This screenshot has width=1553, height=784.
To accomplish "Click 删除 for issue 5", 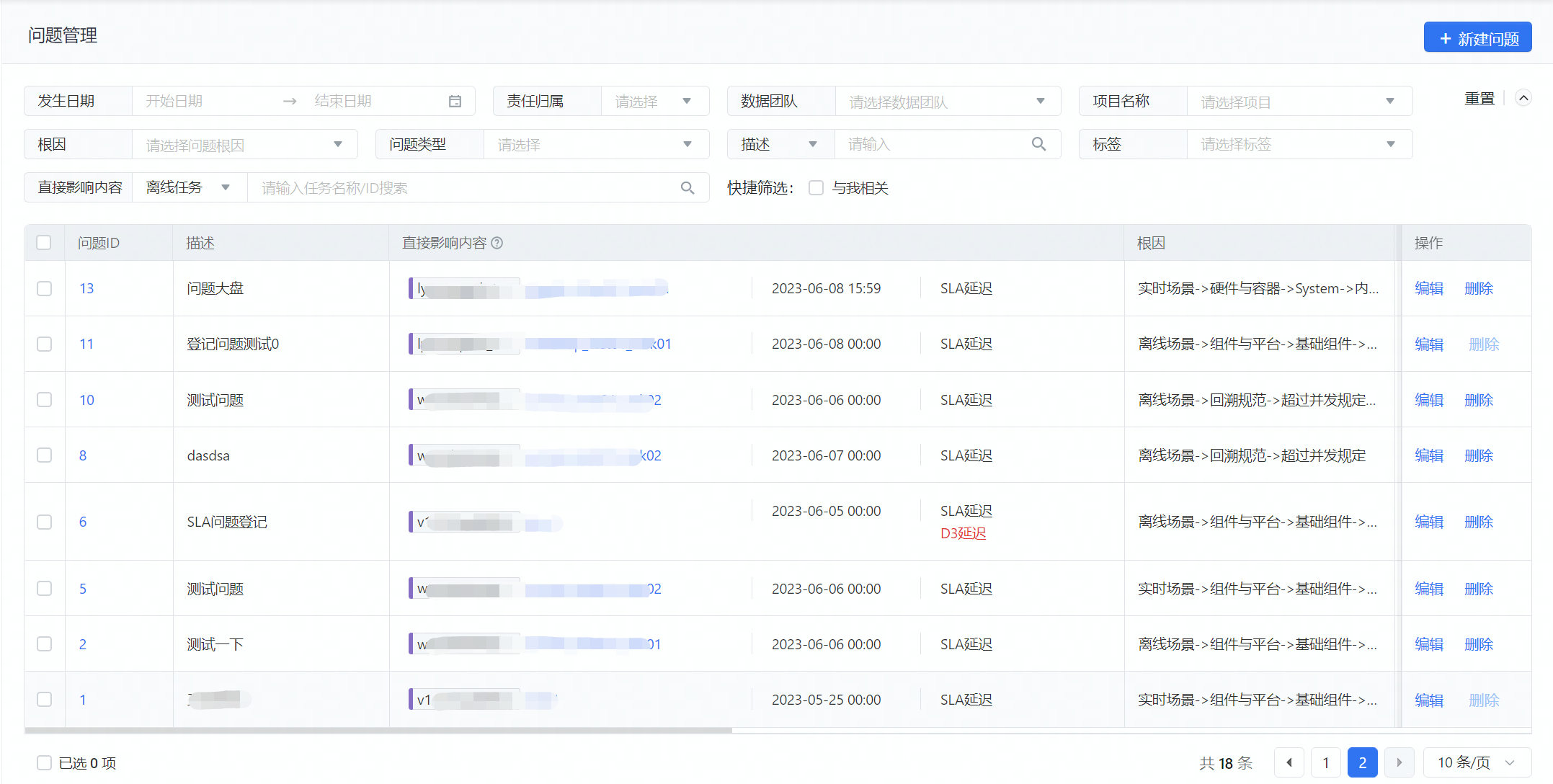I will click(1479, 589).
